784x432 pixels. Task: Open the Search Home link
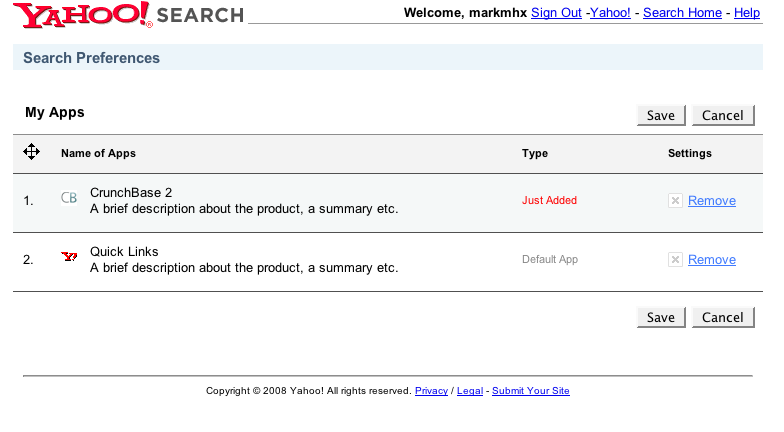682,13
